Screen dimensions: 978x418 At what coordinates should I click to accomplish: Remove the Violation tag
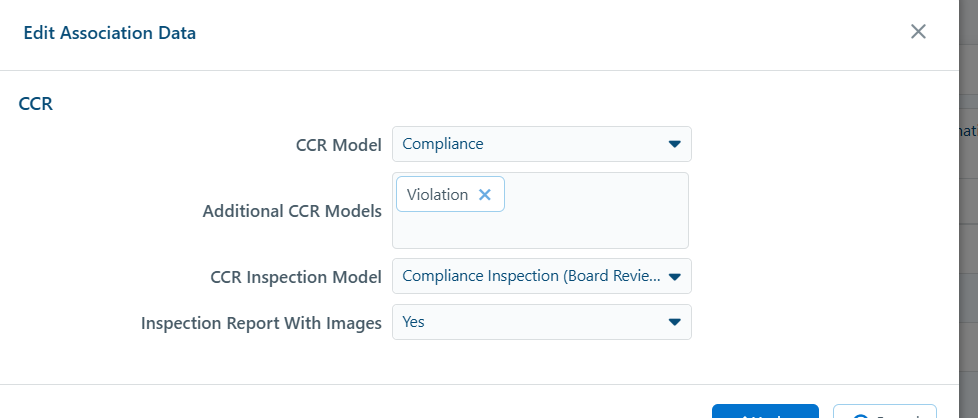(485, 195)
